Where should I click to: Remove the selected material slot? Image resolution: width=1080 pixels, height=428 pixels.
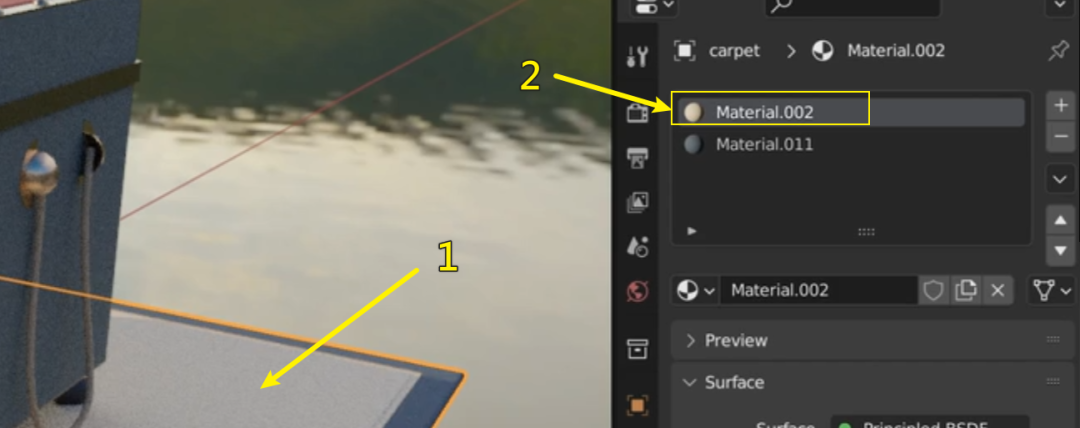1060,137
